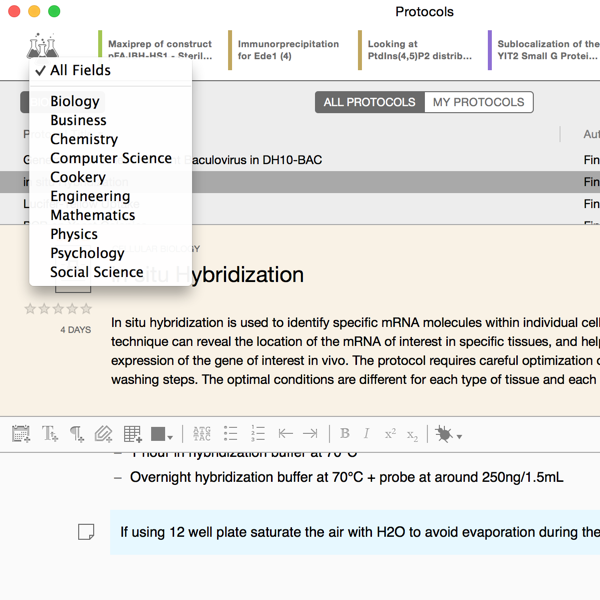Switch to MY PROTOCOLS view
The width and height of the screenshot is (600, 600).
479,102
